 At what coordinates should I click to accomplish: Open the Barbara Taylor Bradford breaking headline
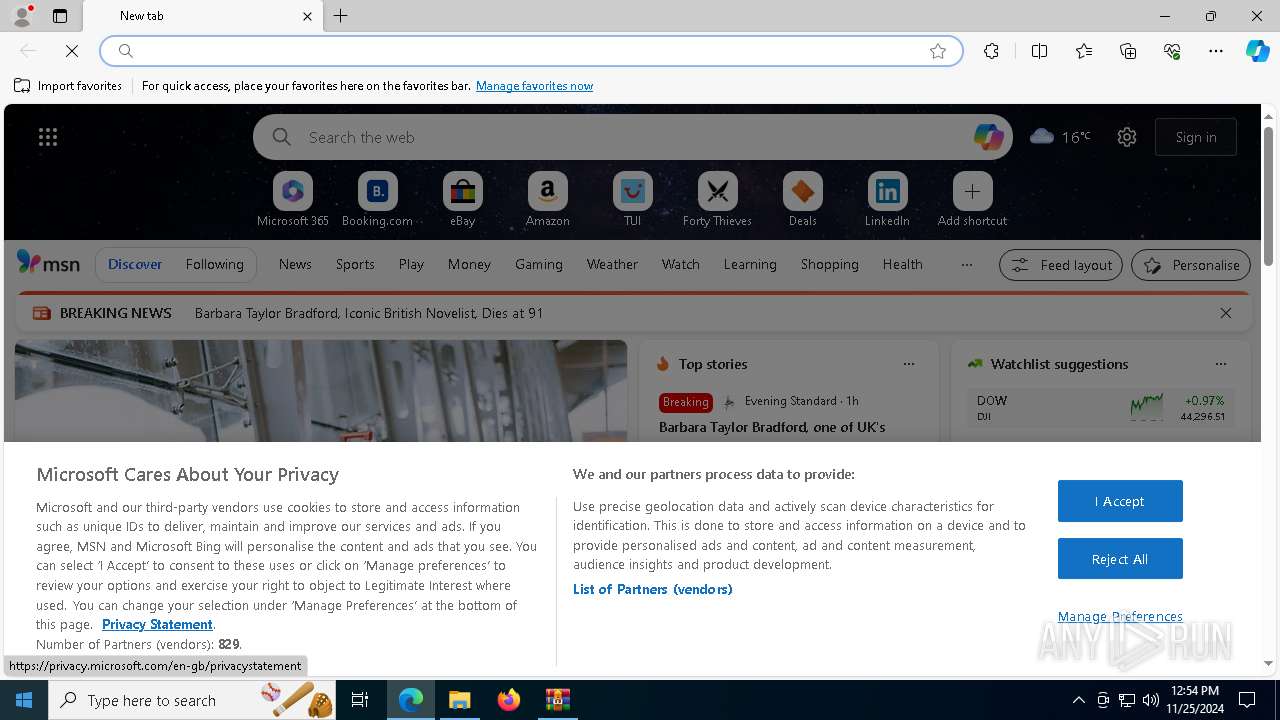pos(369,313)
